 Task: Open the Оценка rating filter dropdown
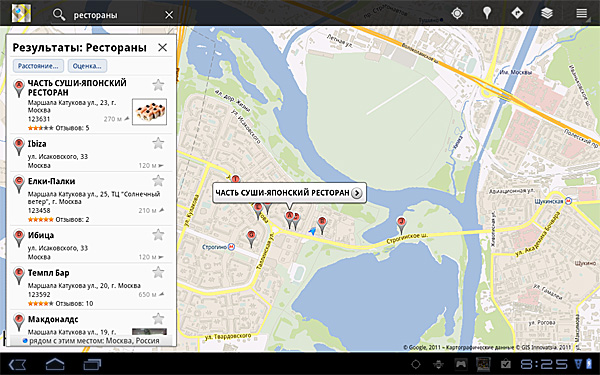pyautogui.click(x=87, y=66)
